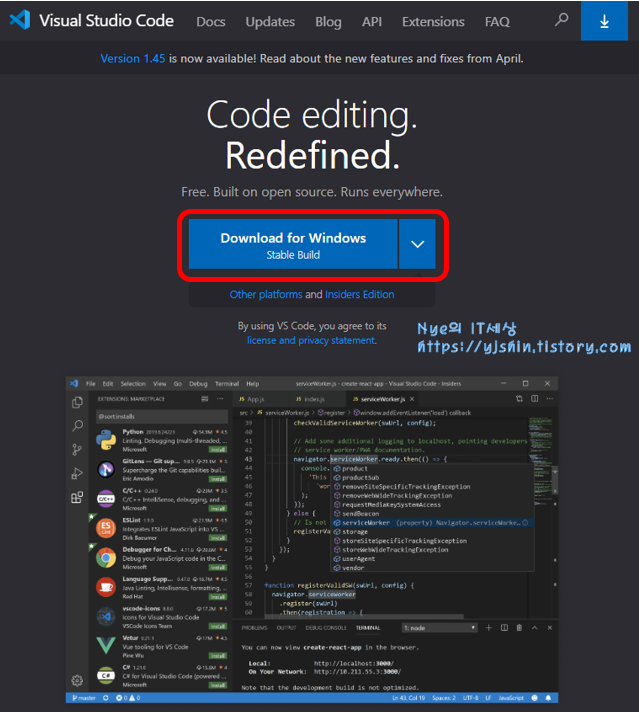Click the ESLint extension icon
Viewport: 639px width, 712px height.
(x=106, y=528)
